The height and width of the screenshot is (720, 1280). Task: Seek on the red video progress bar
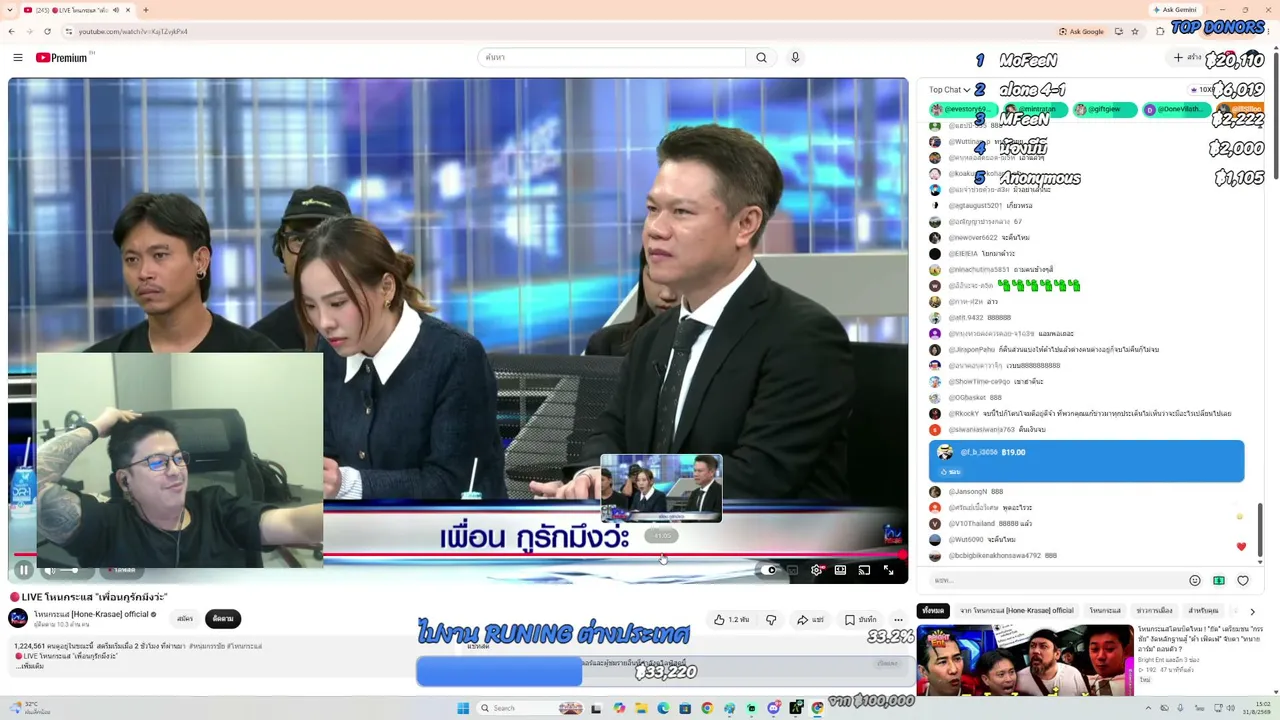458,554
